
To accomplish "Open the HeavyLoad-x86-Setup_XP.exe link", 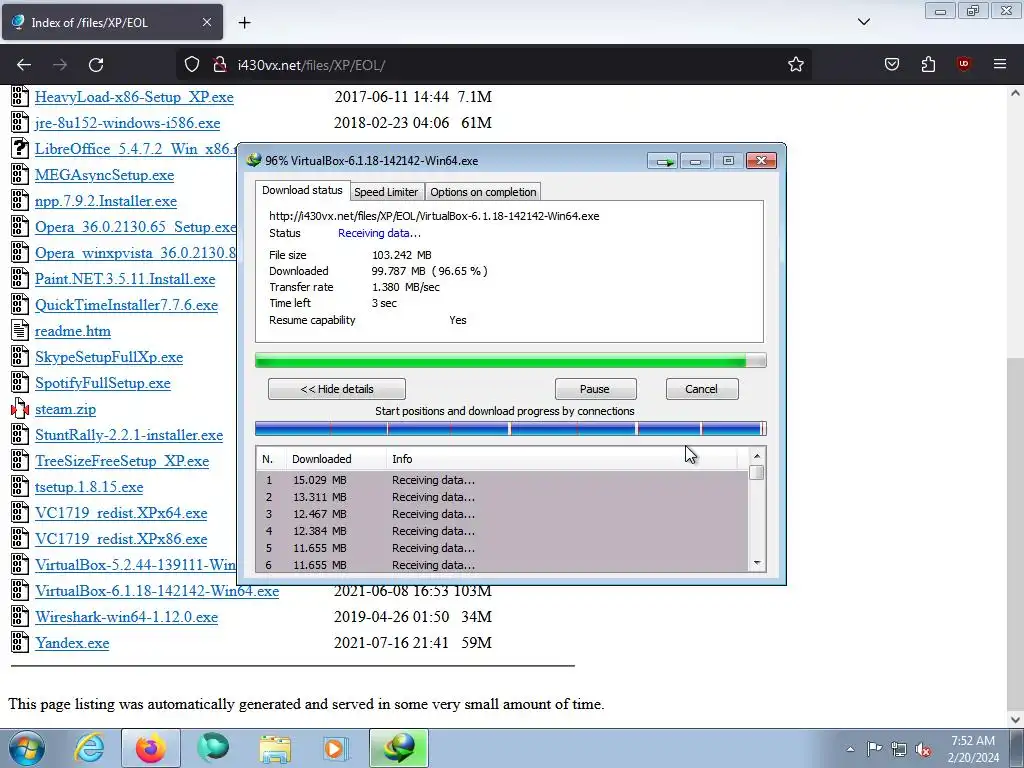I will 134,97.
